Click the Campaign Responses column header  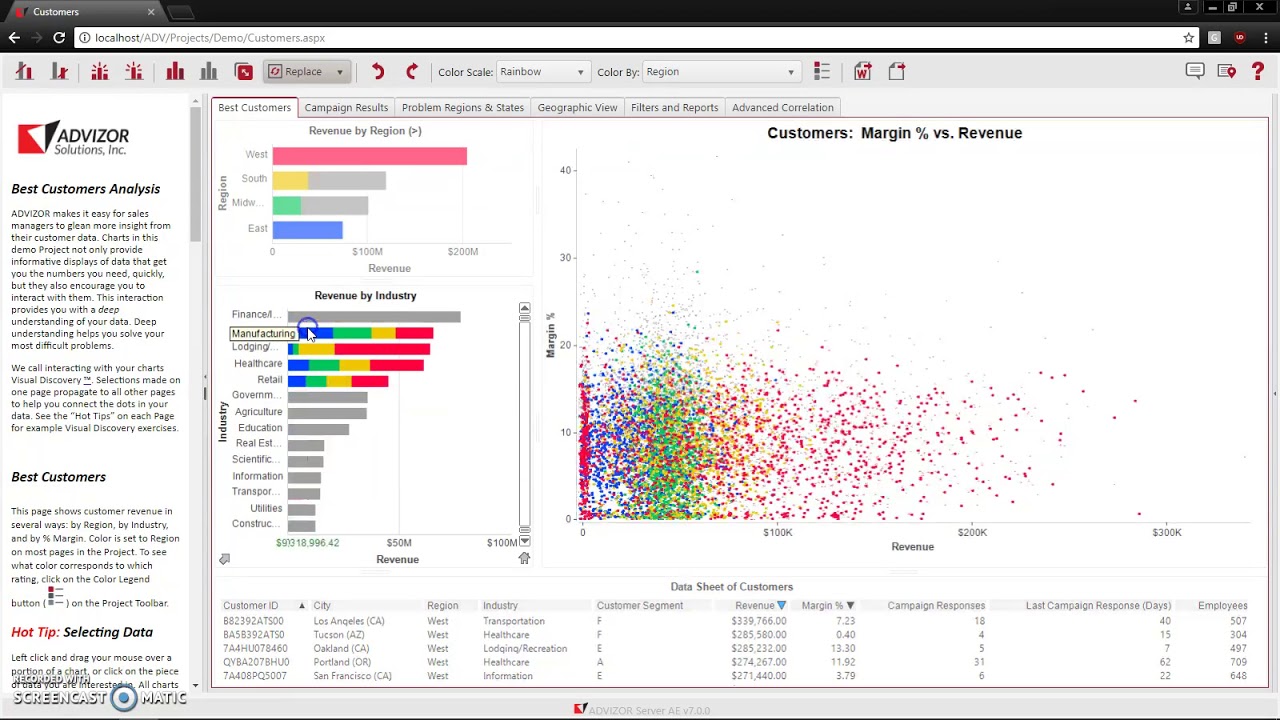[936, 605]
